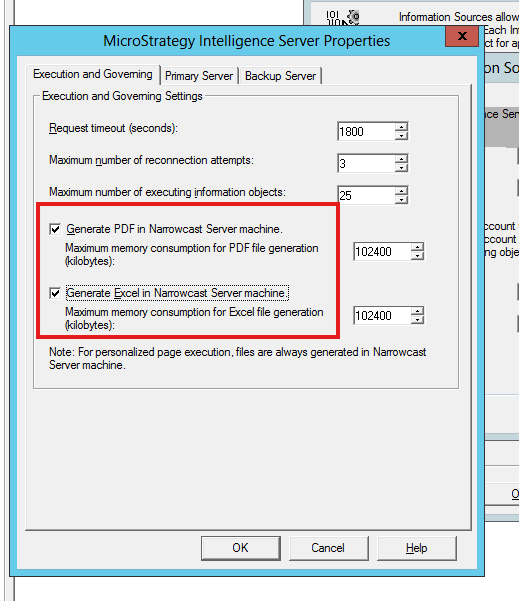The width and height of the screenshot is (519, 601).
Task: Click the PDF memory consumption field
Action: pos(382,251)
